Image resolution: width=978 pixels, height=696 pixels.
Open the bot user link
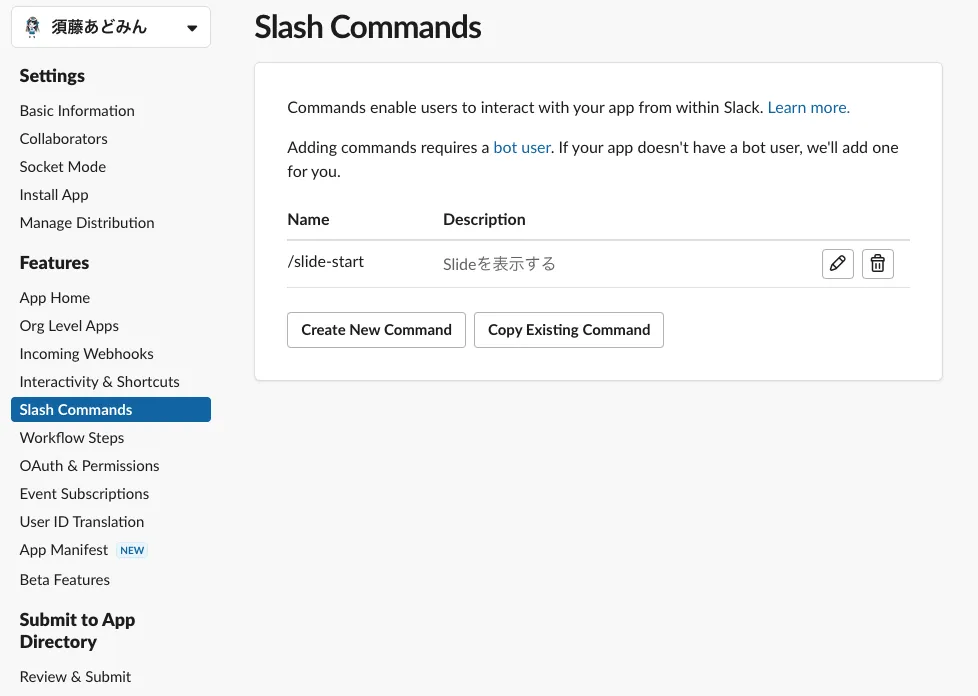[x=522, y=148]
